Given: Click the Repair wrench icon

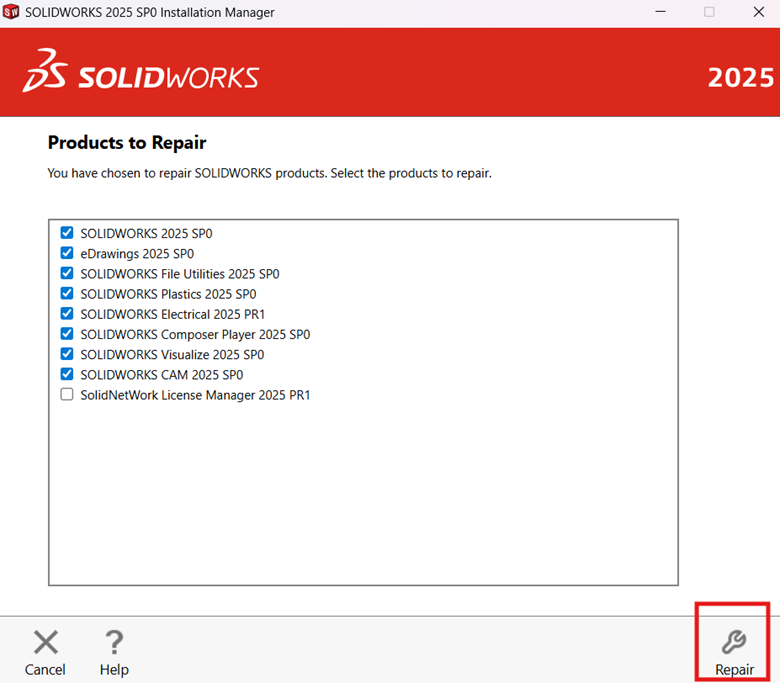Looking at the screenshot, I should coord(734,642).
